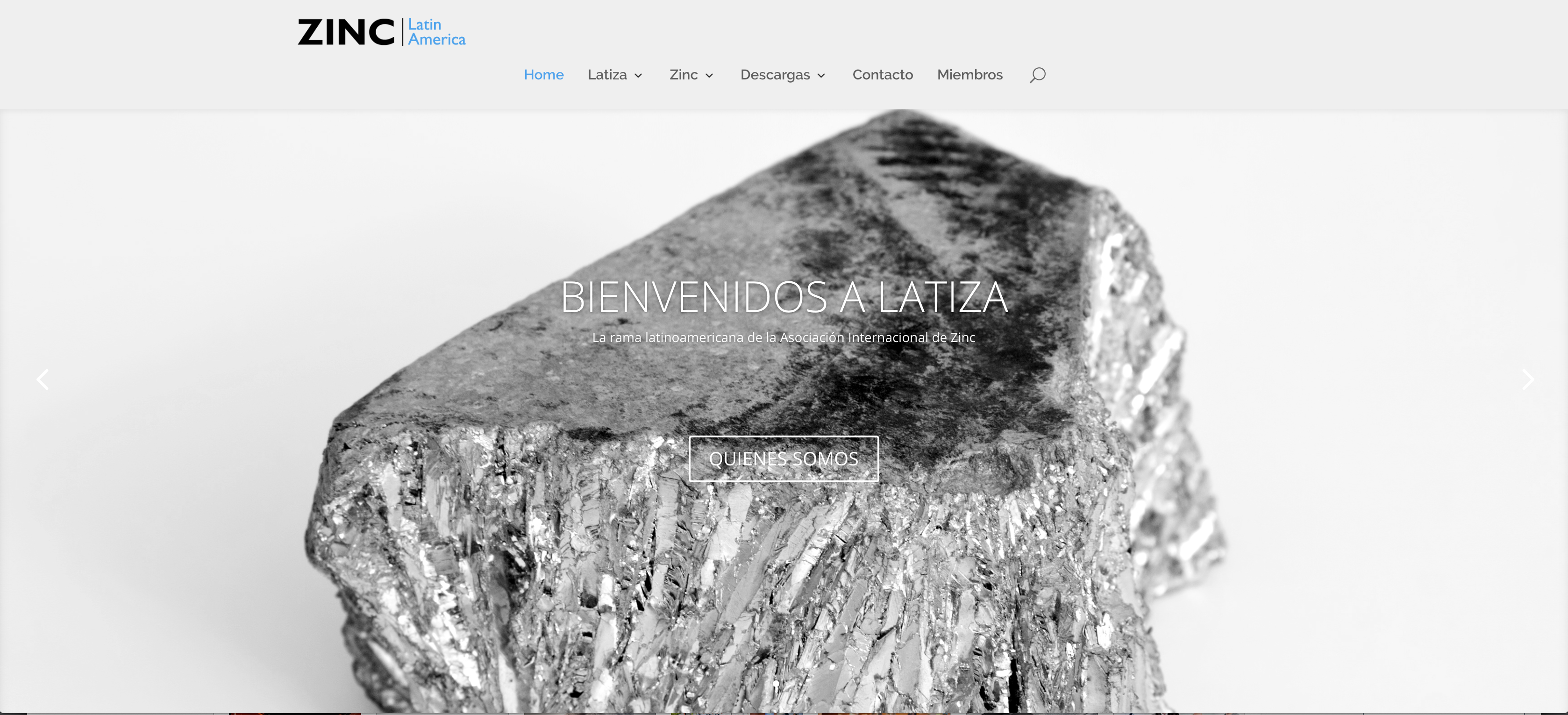Viewport: 1568px width, 715px height.
Task: Click the QUIENES SOMOS button
Action: (784, 458)
